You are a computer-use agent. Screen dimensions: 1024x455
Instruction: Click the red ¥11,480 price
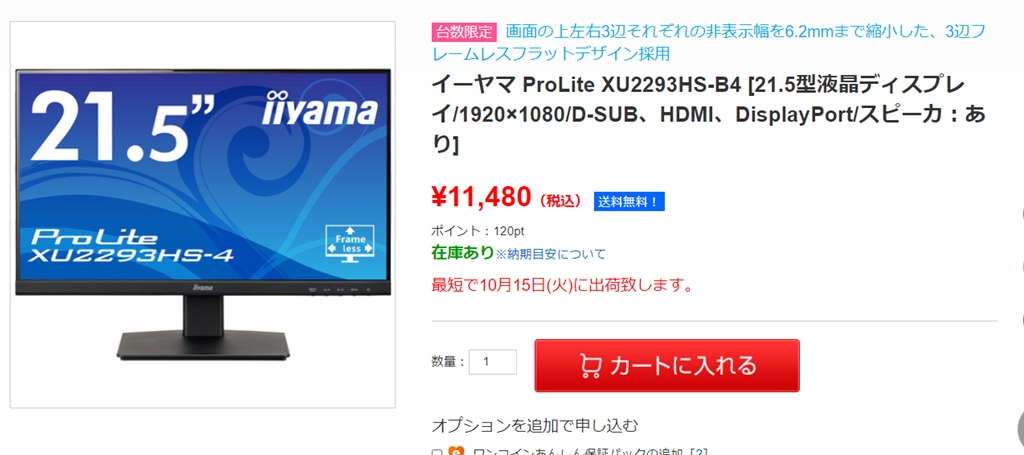pos(481,196)
